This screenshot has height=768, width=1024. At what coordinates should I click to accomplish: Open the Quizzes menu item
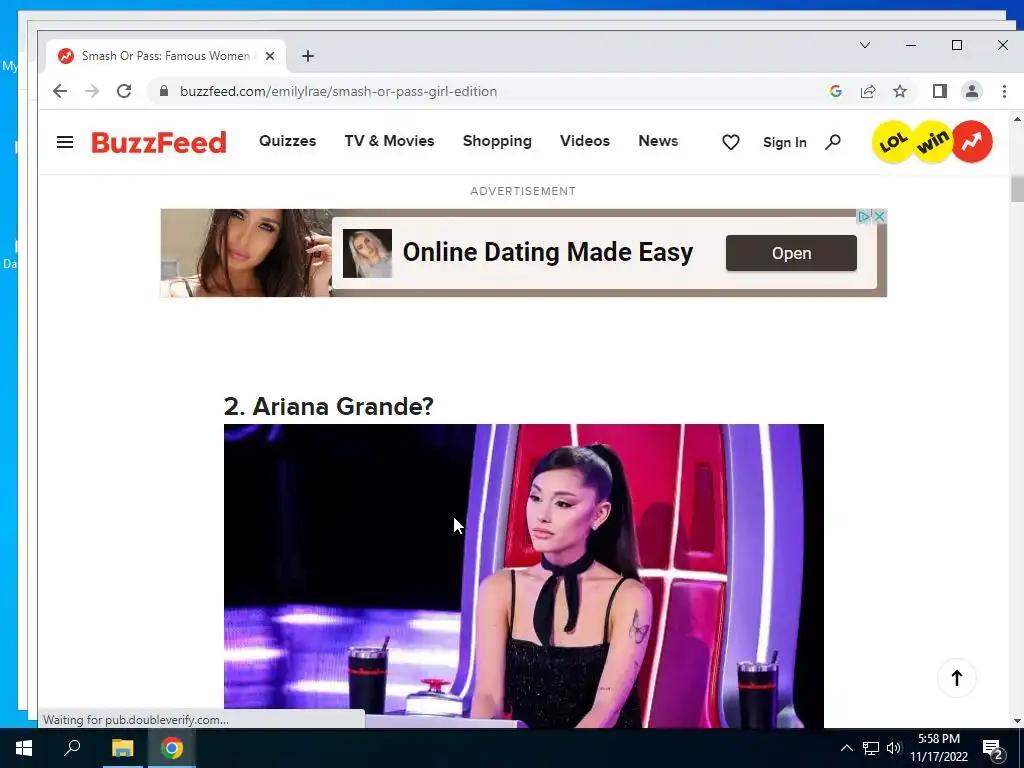point(287,141)
